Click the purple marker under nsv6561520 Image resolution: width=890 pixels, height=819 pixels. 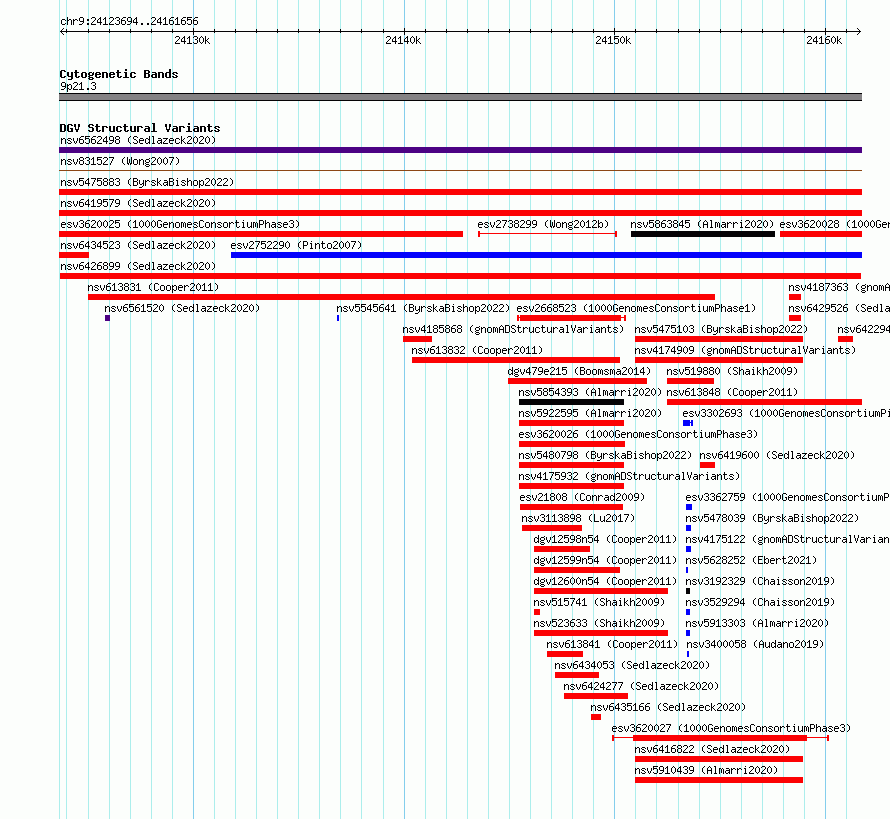(x=107, y=318)
